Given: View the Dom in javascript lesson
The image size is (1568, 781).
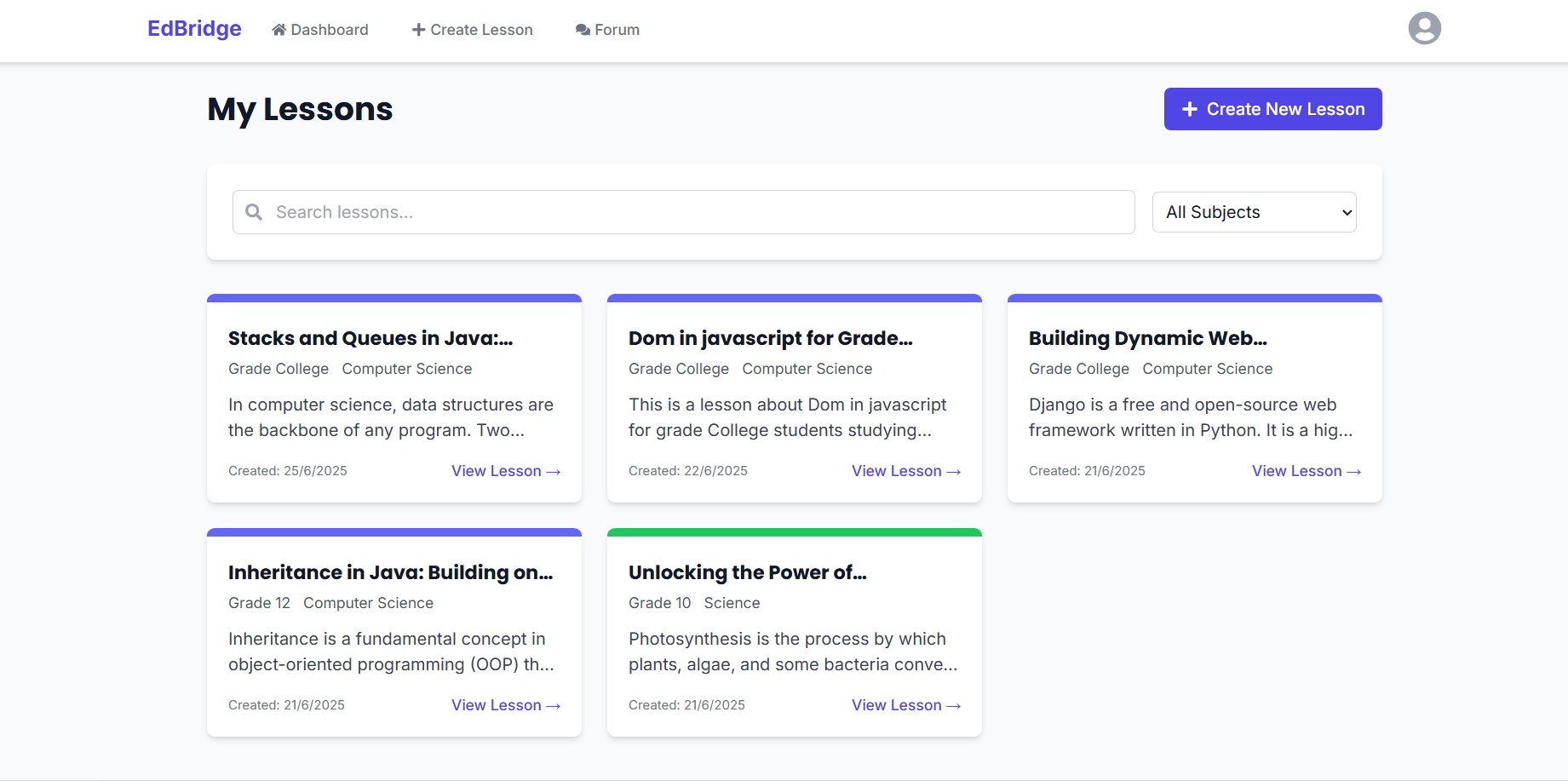Looking at the screenshot, I should pyautogui.click(x=905, y=471).
